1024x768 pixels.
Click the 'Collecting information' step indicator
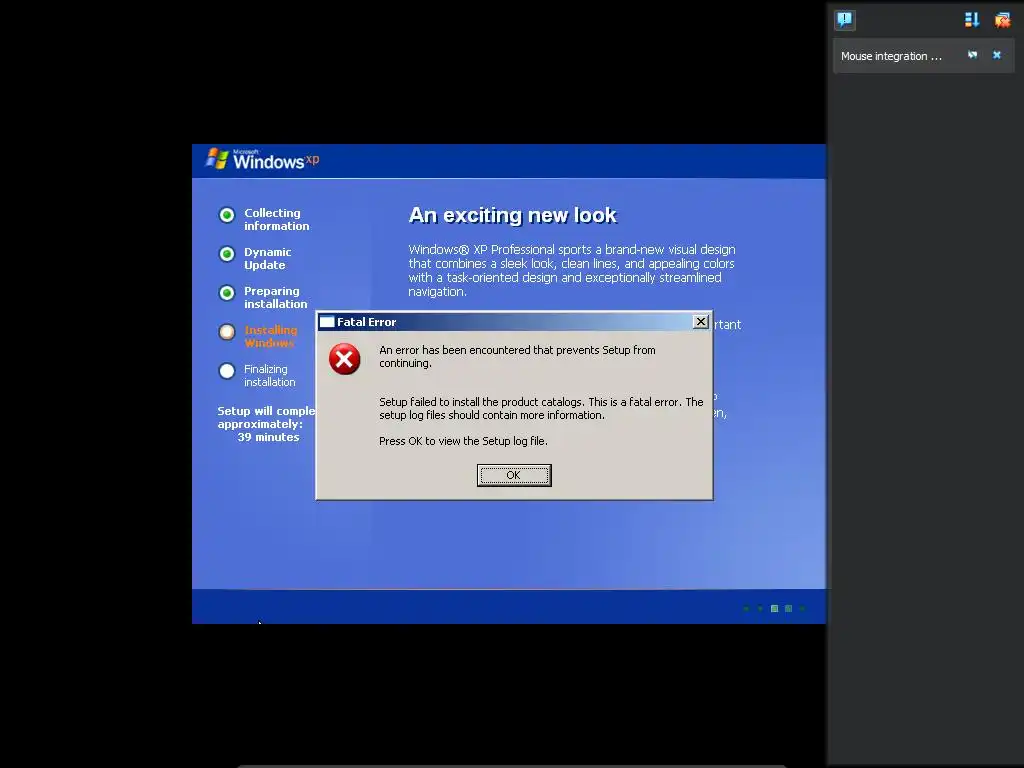(227, 215)
